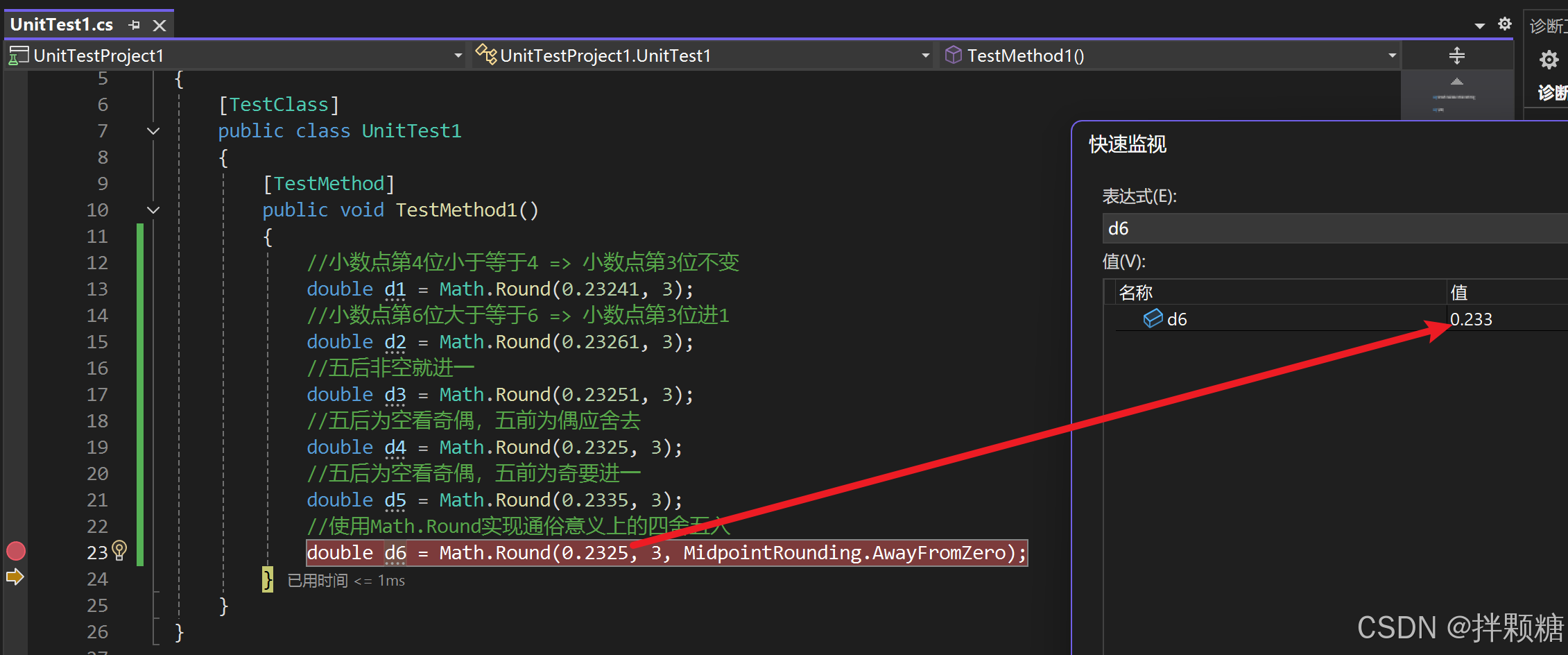This screenshot has width=1568, height=655.
Task: Open the UnitTestProject1 project dropdown
Action: tap(457, 55)
